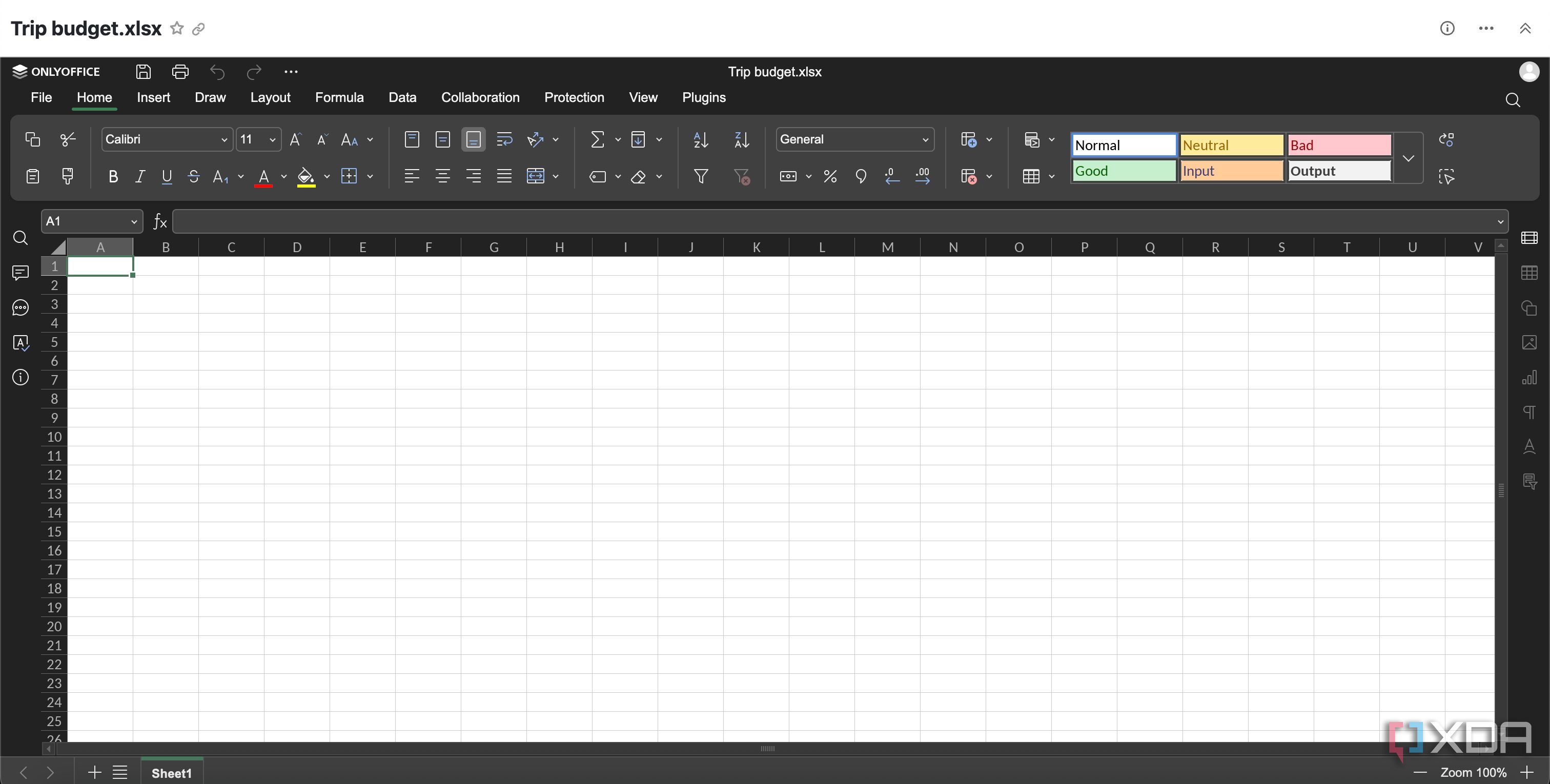Click the Cut scissors icon
The width and height of the screenshot is (1550, 784).
68,139
